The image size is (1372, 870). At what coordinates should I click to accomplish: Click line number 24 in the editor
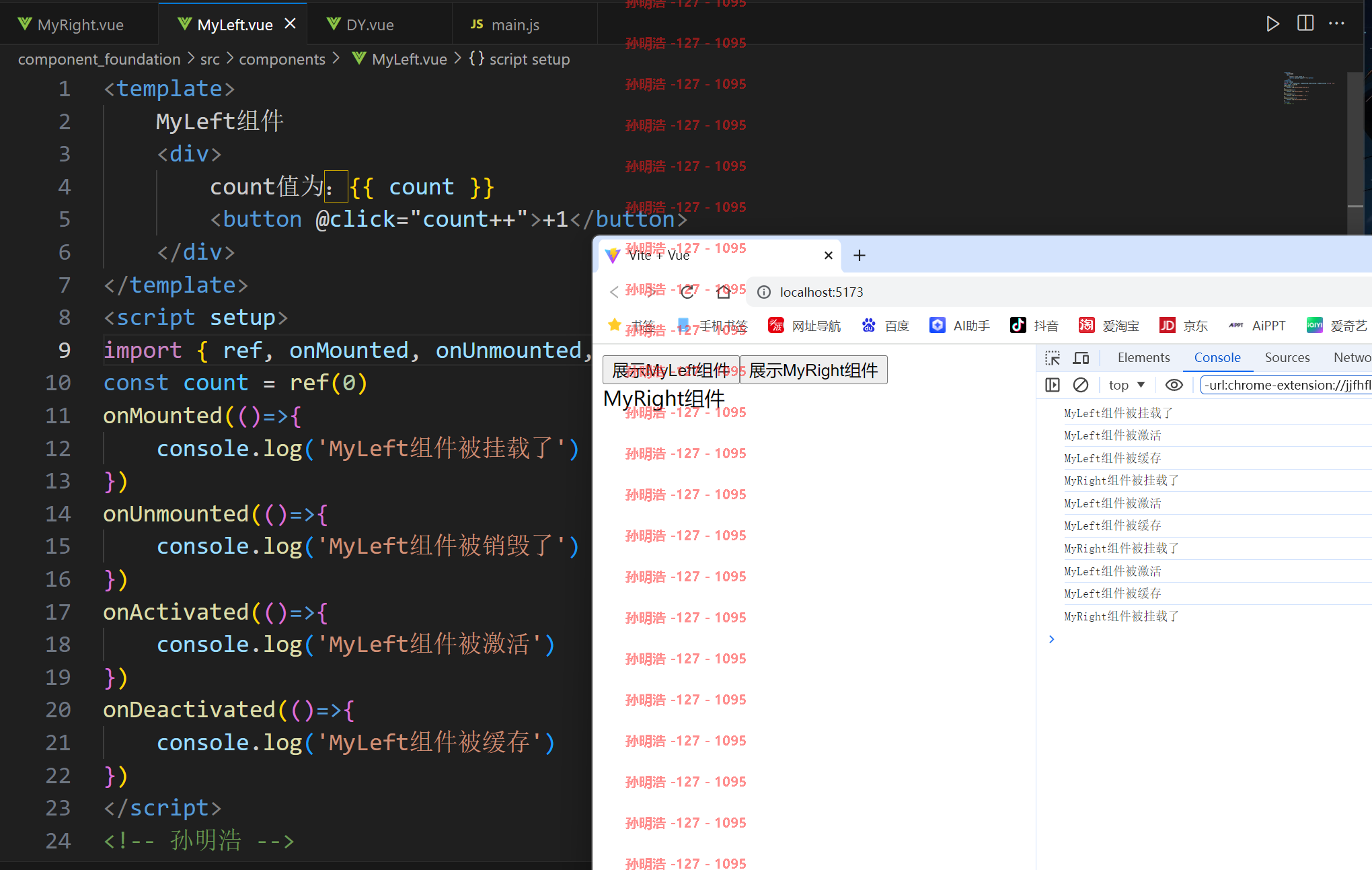pyautogui.click(x=58, y=840)
